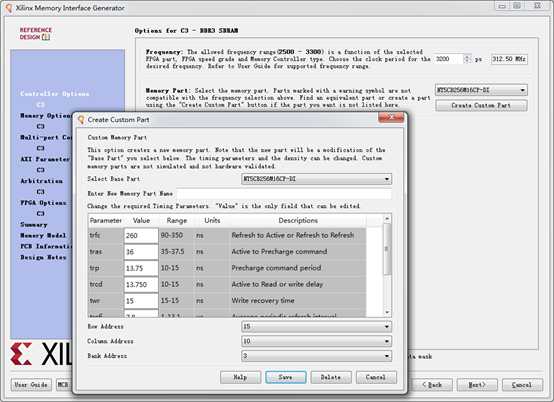Click the Range column header

pyautogui.click(x=177, y=220)
